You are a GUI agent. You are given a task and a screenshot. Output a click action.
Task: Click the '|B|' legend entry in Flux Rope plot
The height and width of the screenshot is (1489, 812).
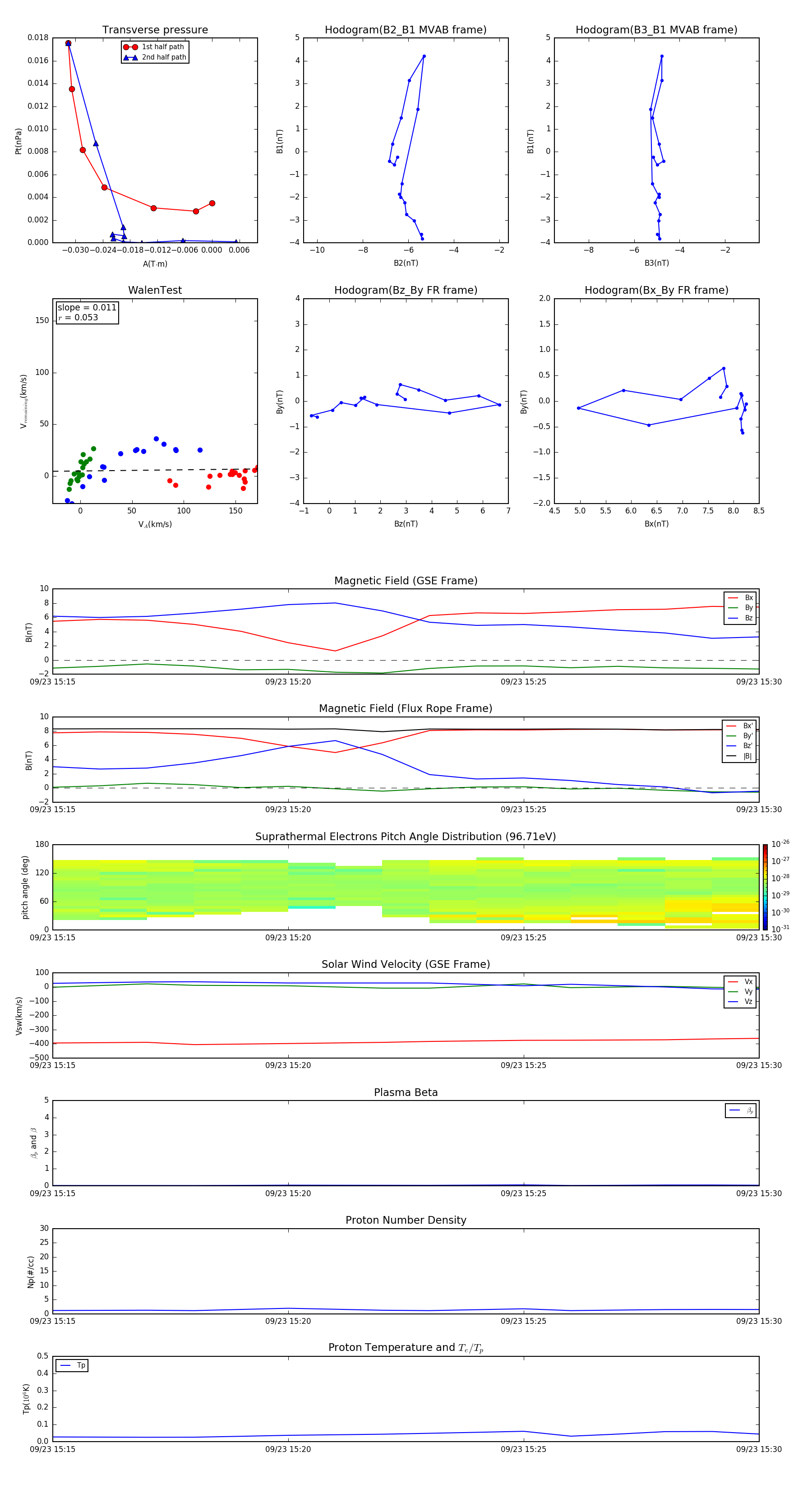click(739, 756)
